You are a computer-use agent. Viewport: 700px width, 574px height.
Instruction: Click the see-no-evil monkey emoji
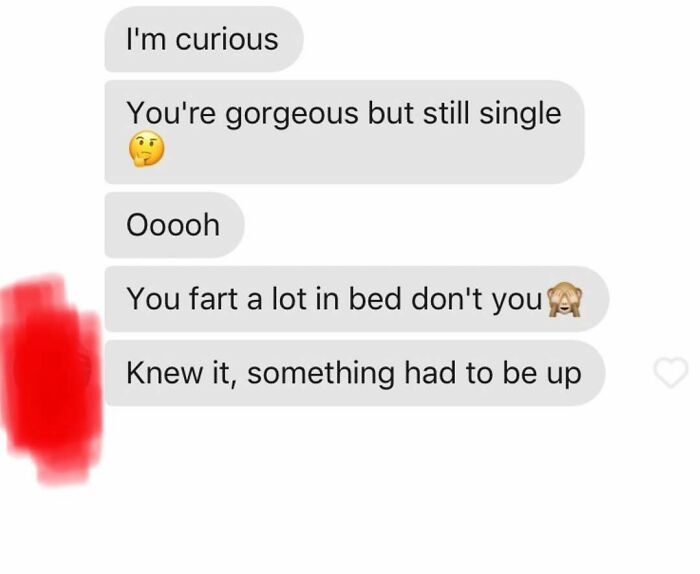pos(565,299)
